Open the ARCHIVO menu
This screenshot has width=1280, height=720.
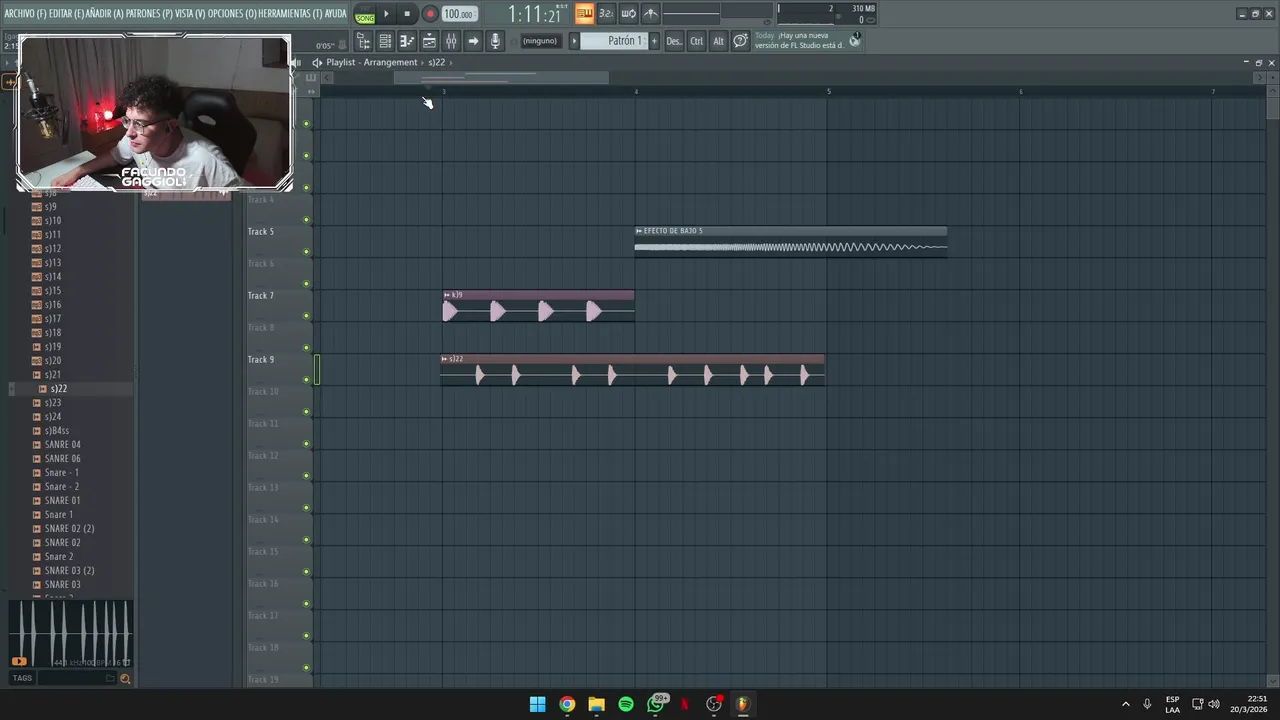click(24, 14)
